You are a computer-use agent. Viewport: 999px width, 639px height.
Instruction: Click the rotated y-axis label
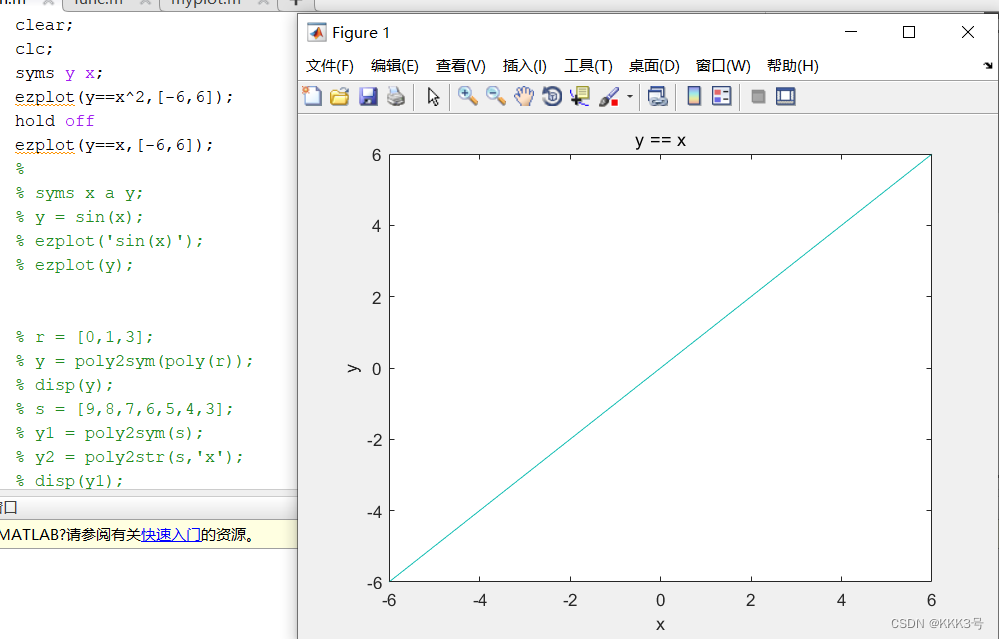354,368
